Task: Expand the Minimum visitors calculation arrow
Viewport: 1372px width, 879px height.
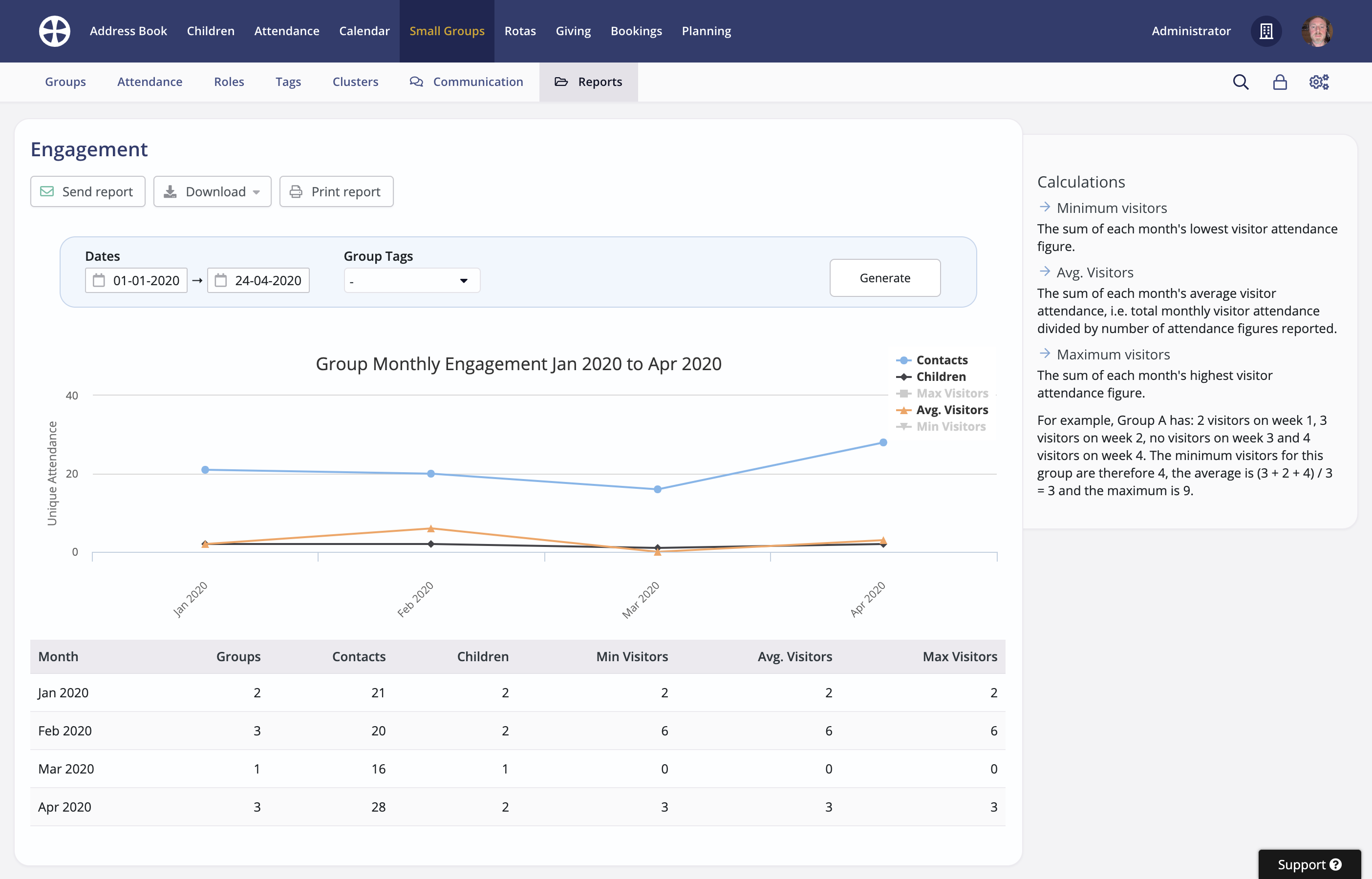Action: tap(1045, 207)
